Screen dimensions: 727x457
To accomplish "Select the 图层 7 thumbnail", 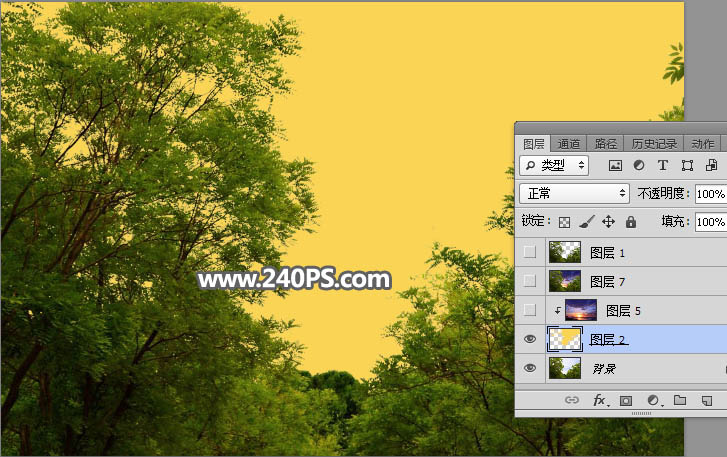I will (565, 281).
